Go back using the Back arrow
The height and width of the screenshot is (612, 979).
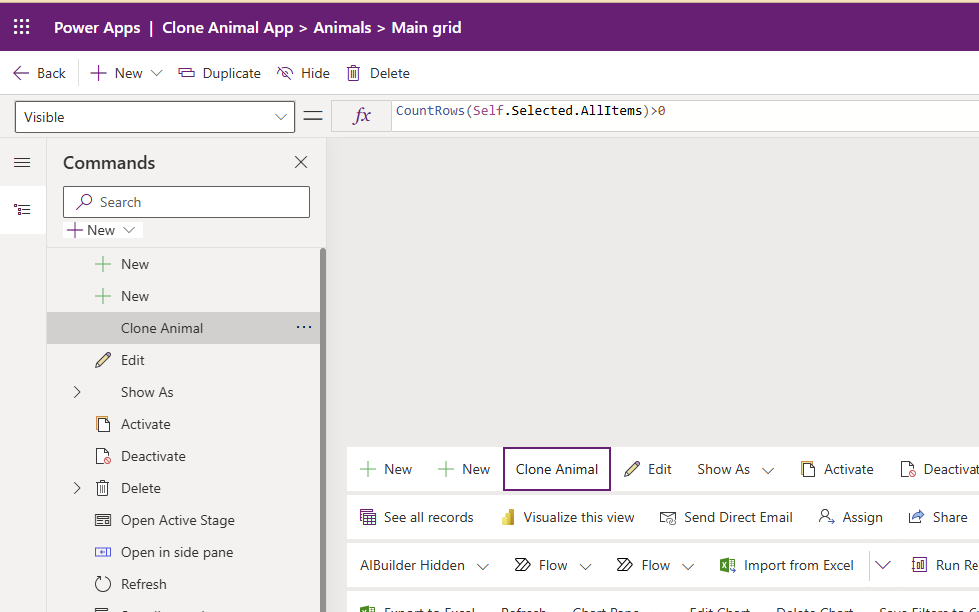[x=39, y=73]
